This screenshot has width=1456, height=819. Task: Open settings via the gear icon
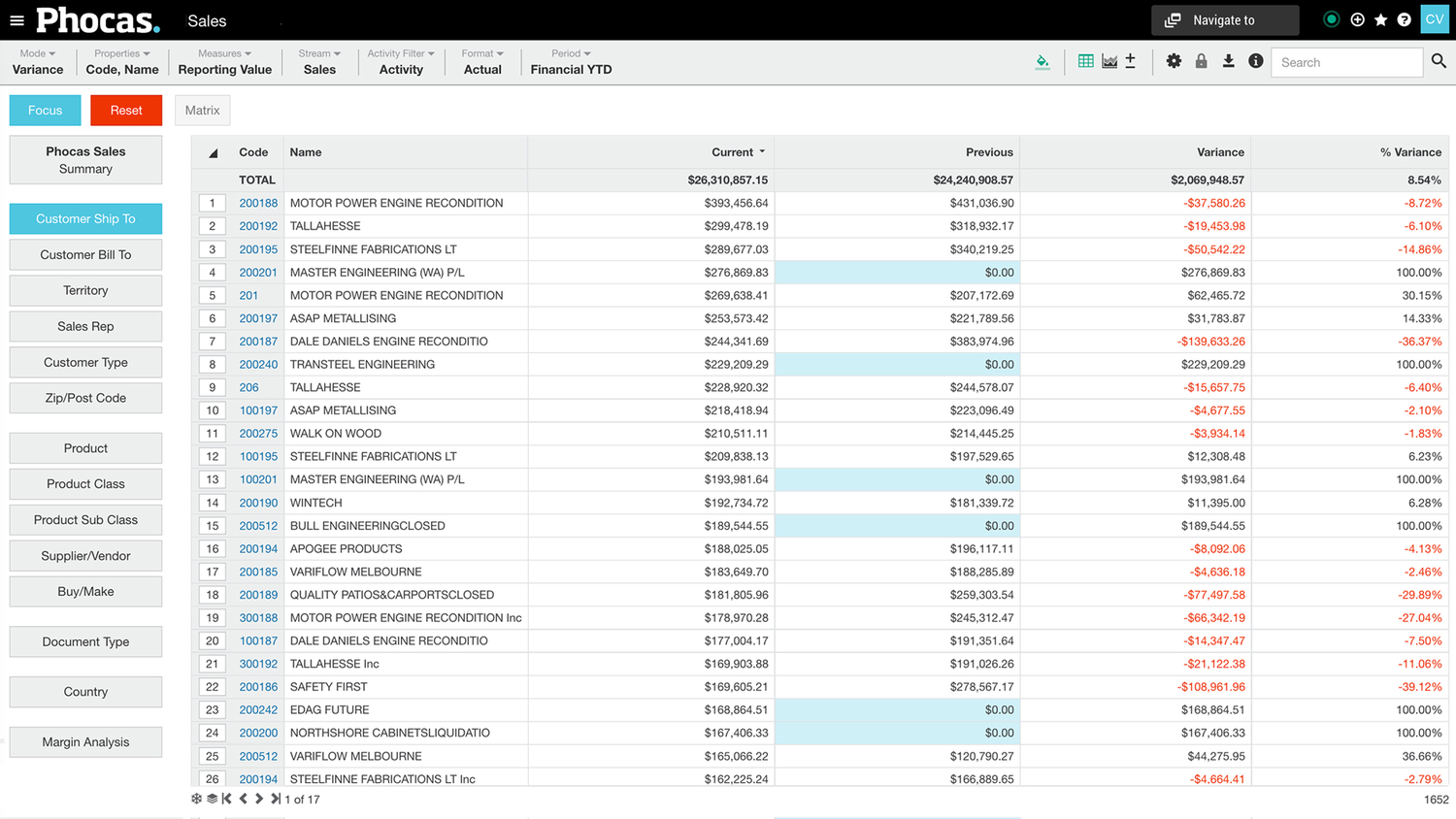coord(1174,60)
